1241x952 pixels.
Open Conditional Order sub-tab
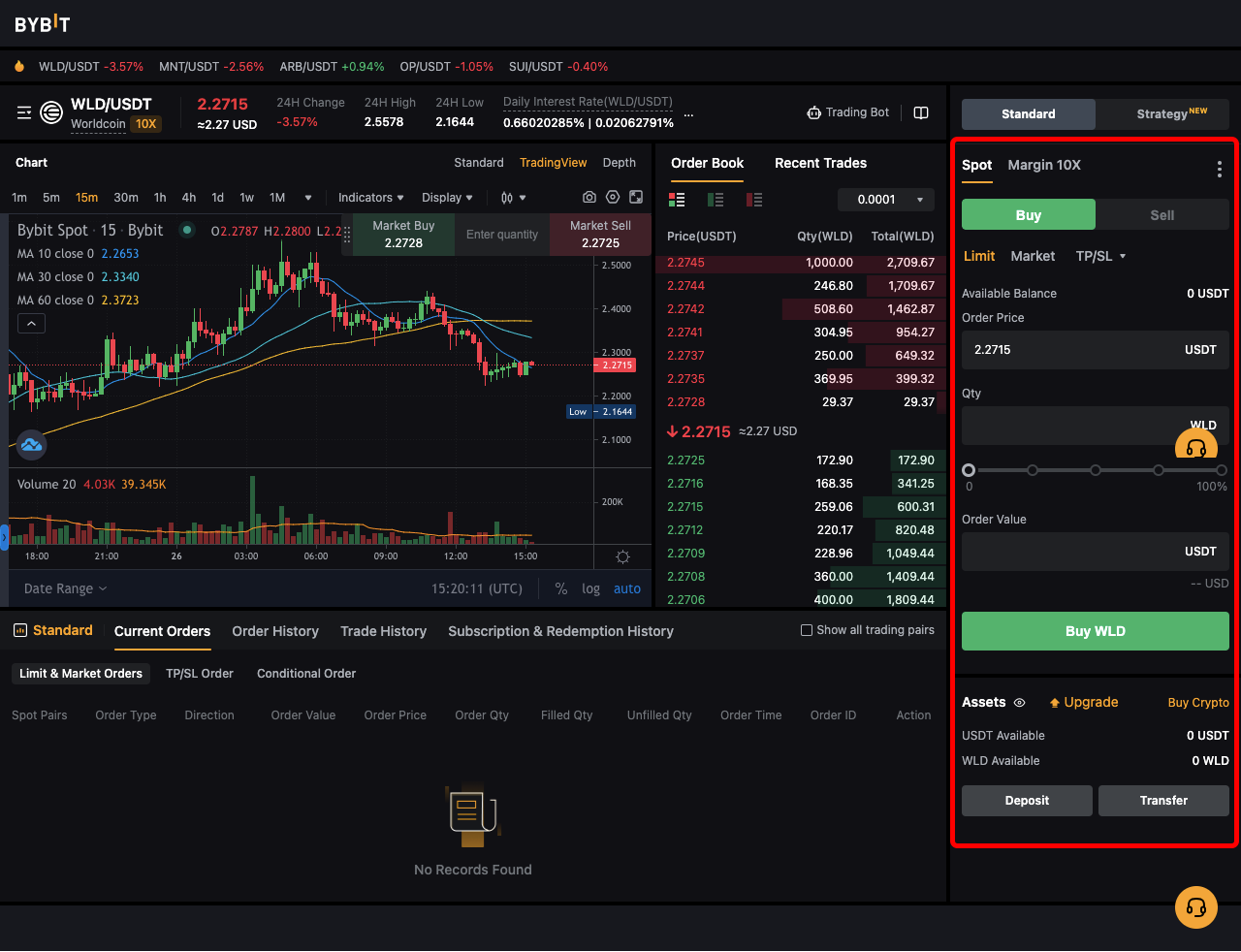(306, 674)
